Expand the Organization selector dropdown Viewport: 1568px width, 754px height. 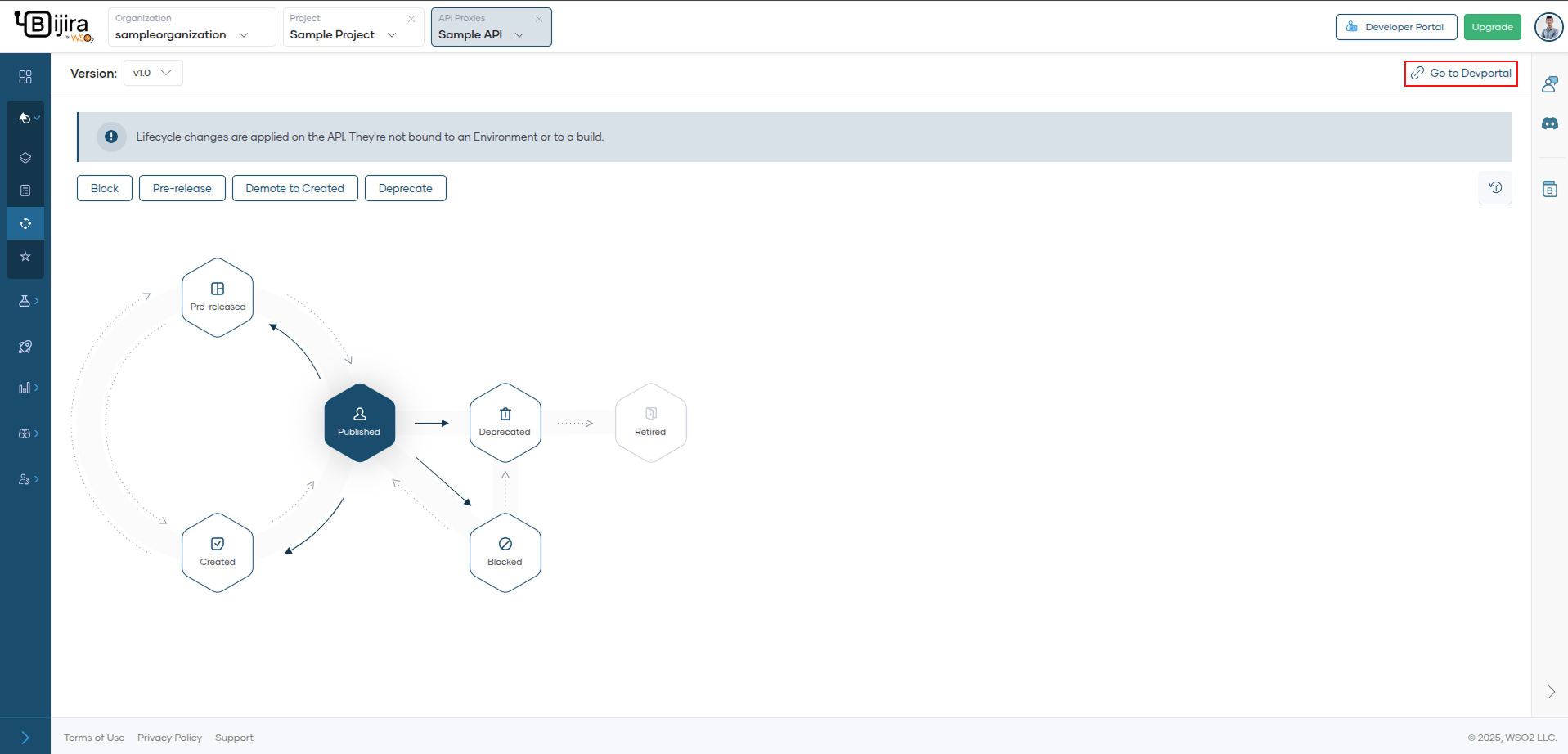click(x=244, y=34)
